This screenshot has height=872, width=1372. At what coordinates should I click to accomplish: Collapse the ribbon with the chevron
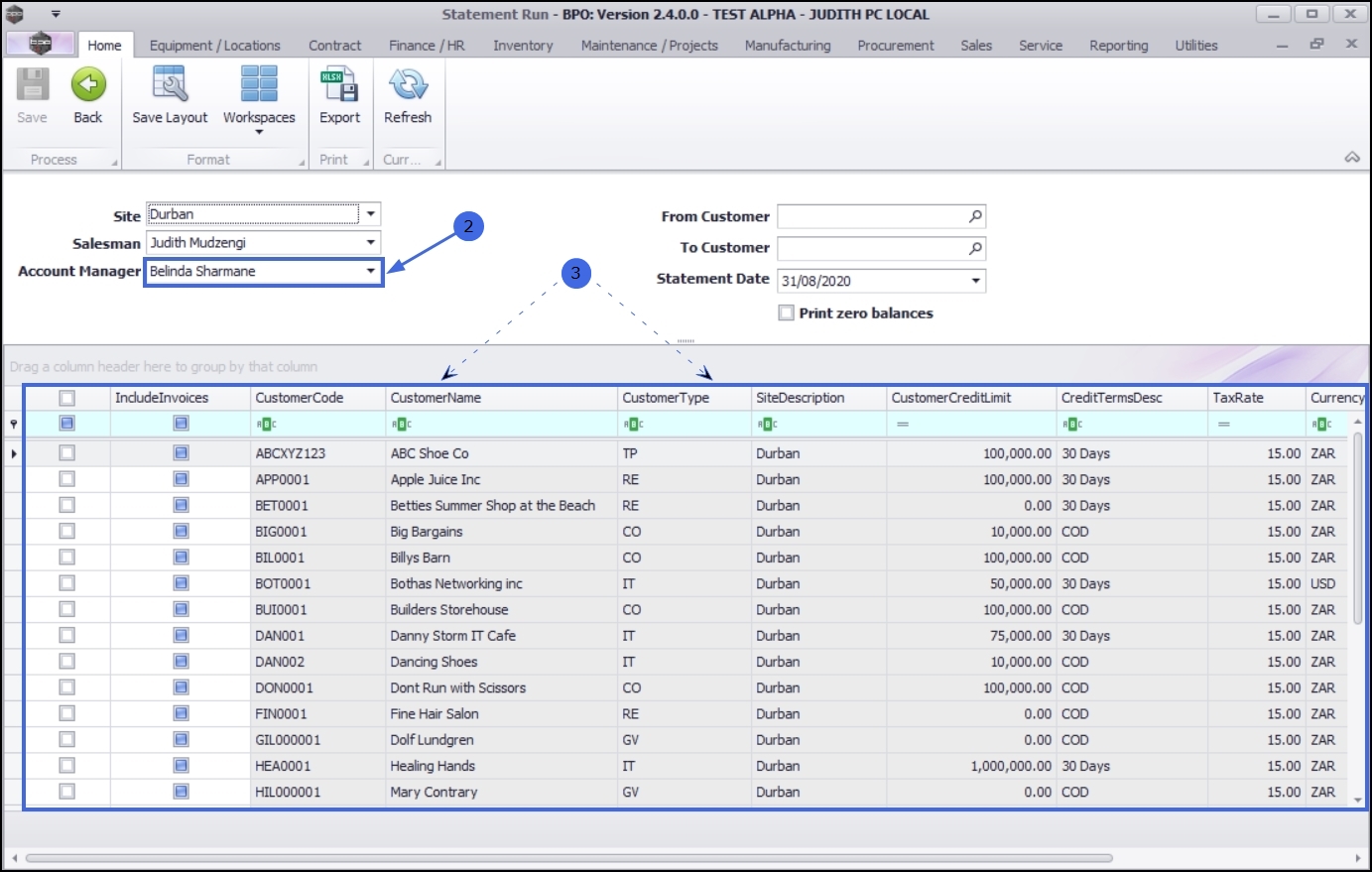click(x=1351, y=158)
